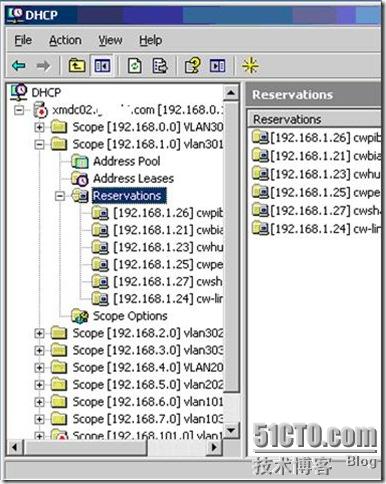386x484 pixels.
Task: Expand Scope 192.168.4.0 node
Action: 39,367
